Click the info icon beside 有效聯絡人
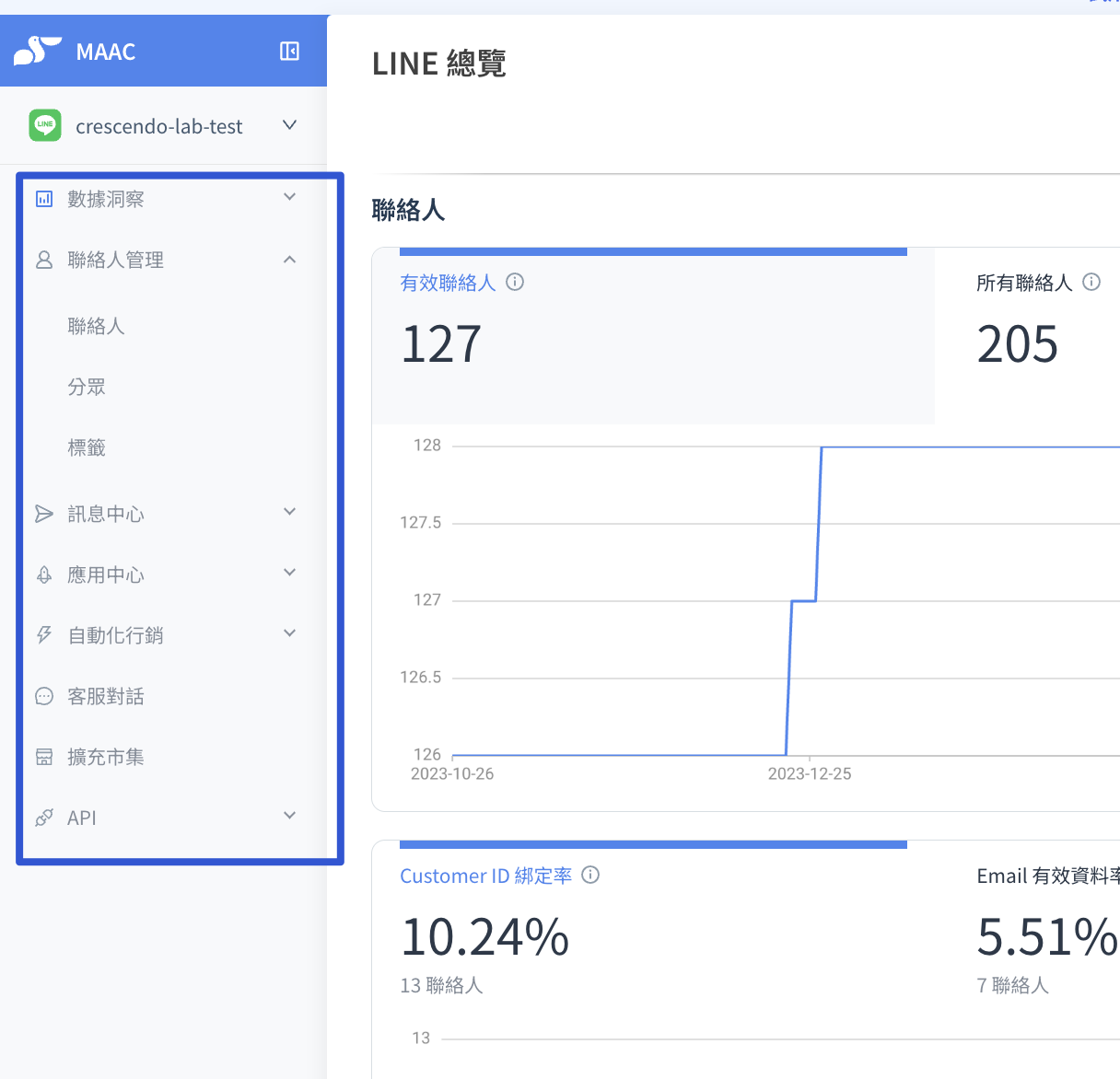Image resolution: width=1120 pixels, height=1079 pixels. click(x=515, y=283)
